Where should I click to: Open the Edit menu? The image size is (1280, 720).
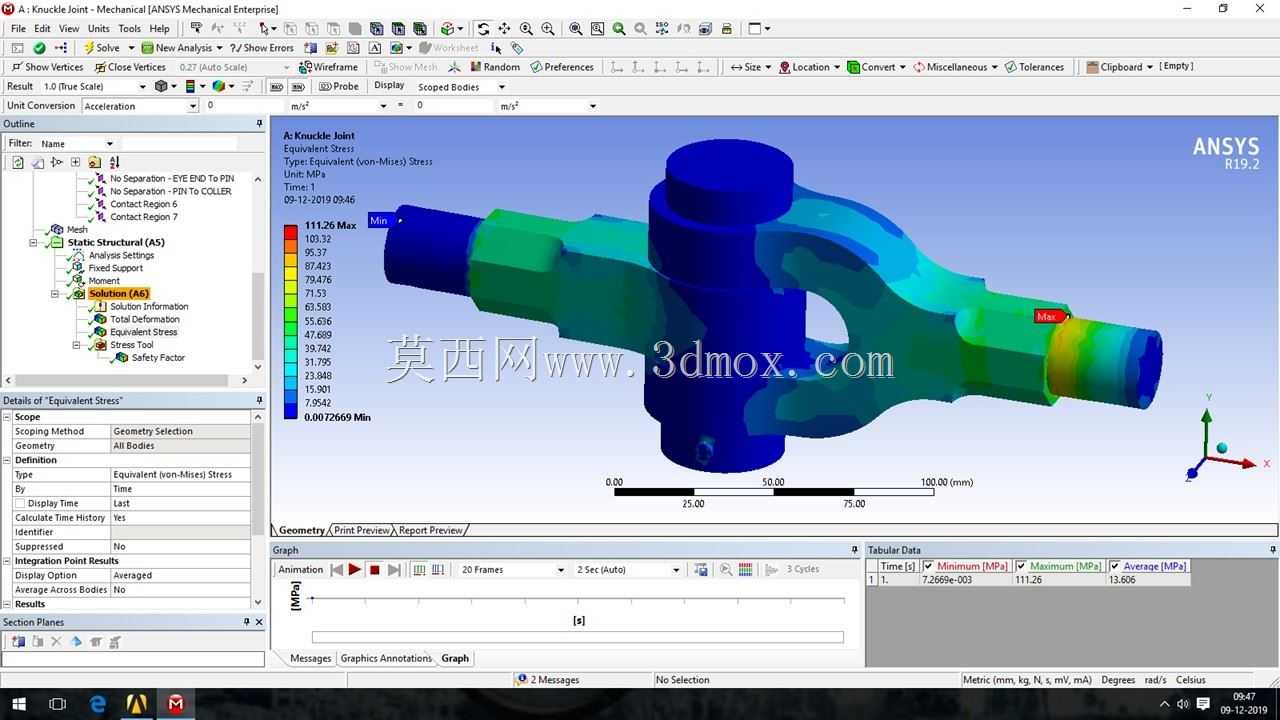pos(42,28)
